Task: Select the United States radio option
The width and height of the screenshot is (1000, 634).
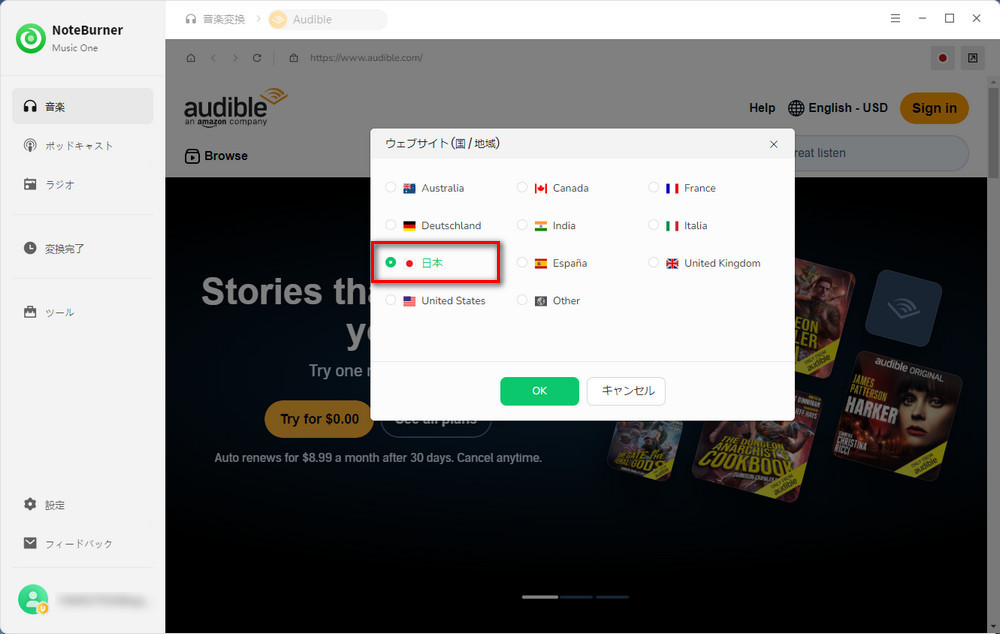Action: coord(390,300)
